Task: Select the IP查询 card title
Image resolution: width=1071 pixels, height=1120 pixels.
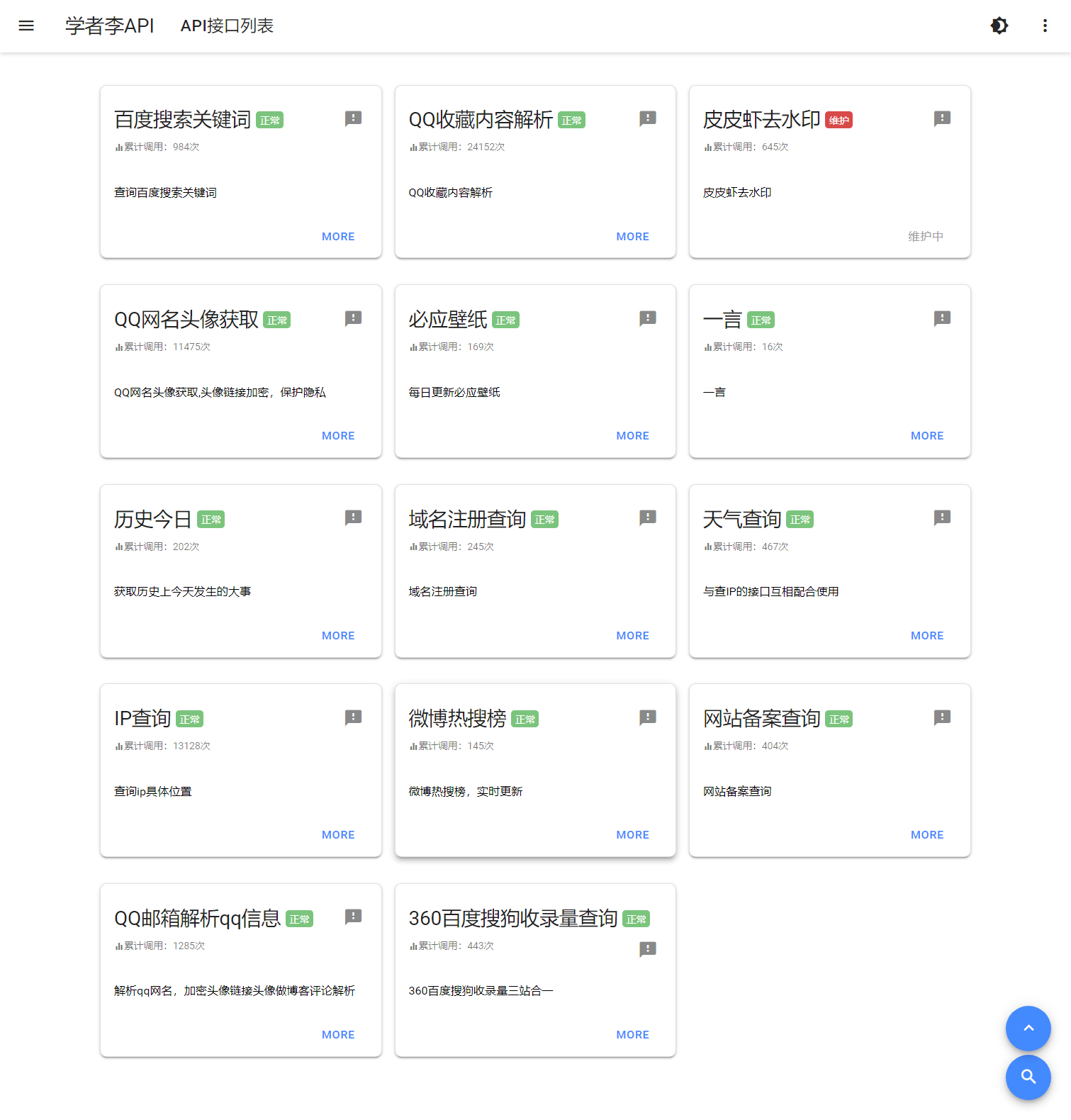Action: 142,719
